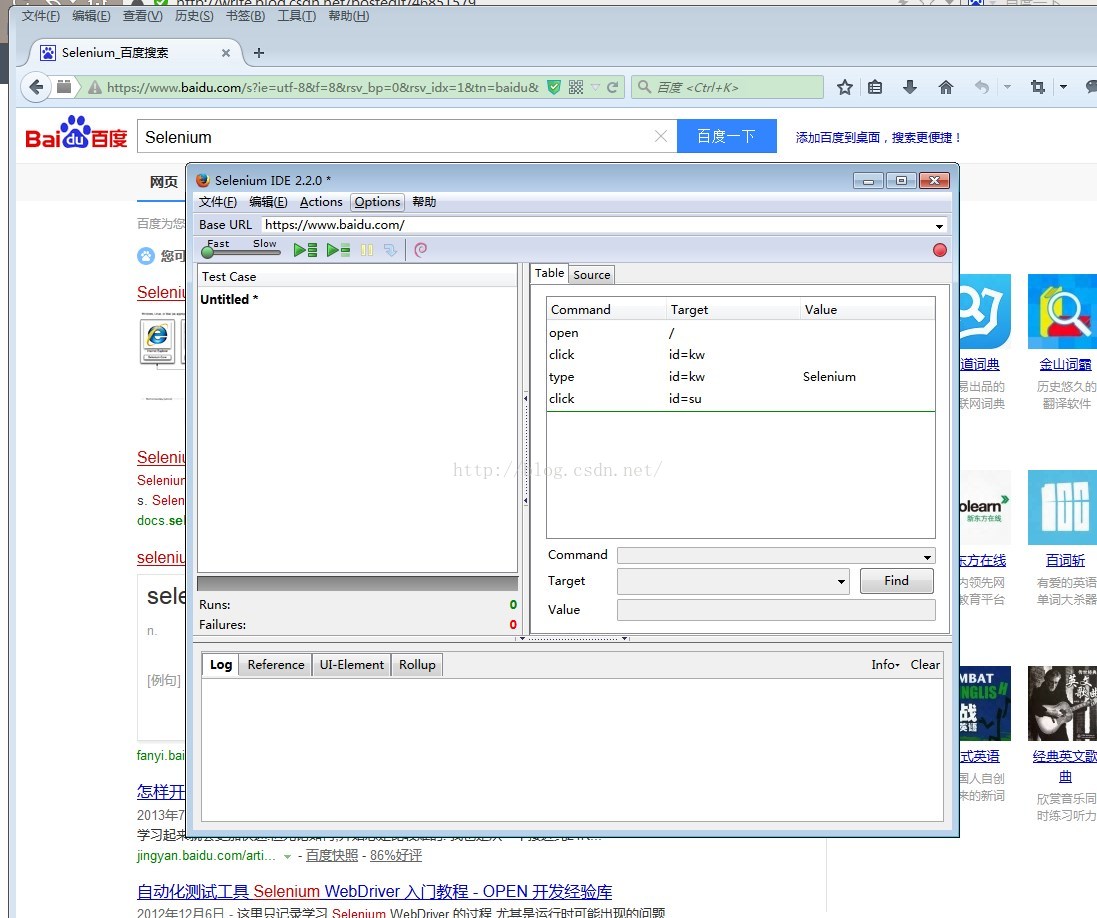Screen dimensions: 1097x918
Task: Switch to the Table tab
Action: tap(549, 274)
